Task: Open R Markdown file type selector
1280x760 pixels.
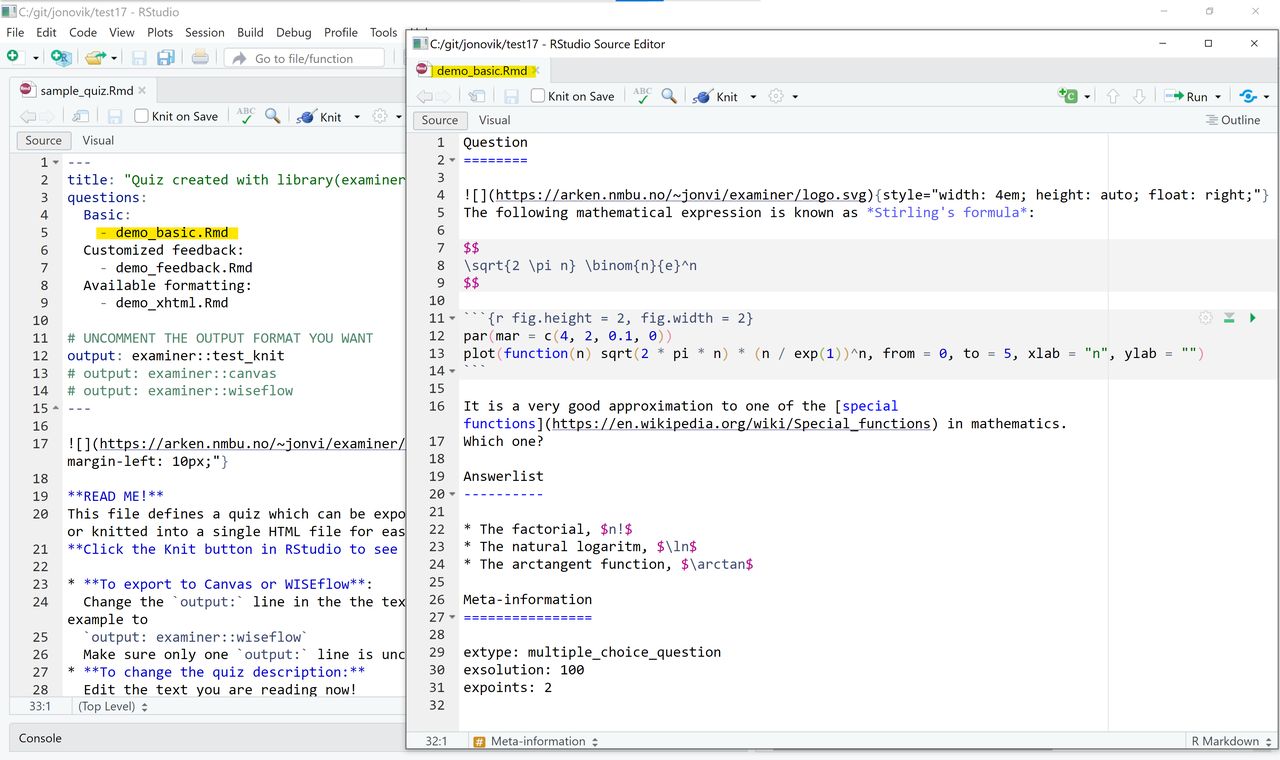Action: point(1231,741)
